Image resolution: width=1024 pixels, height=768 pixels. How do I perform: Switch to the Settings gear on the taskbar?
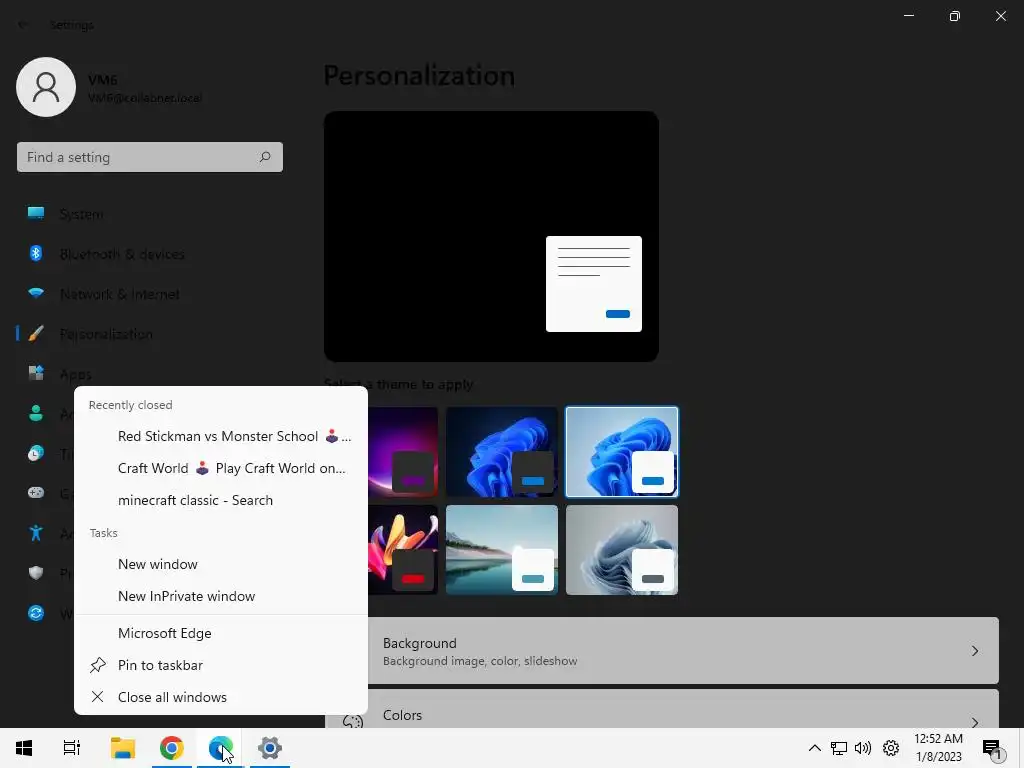(270, 748)
